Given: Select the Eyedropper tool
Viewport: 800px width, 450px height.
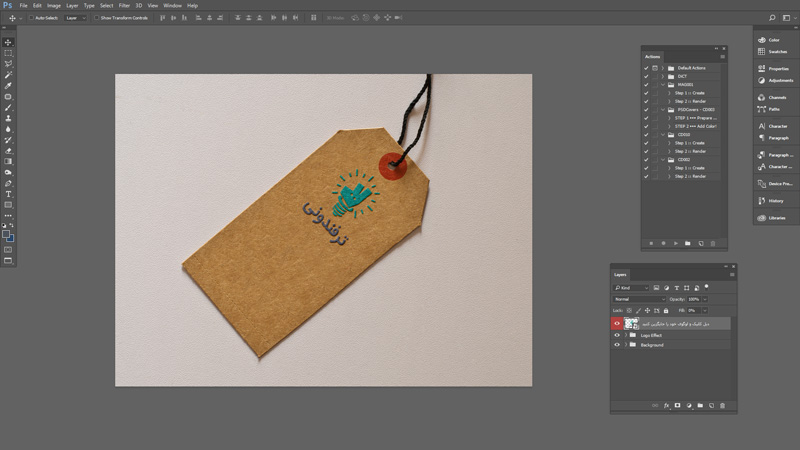Looking at the screenshot, I should 8,86.
